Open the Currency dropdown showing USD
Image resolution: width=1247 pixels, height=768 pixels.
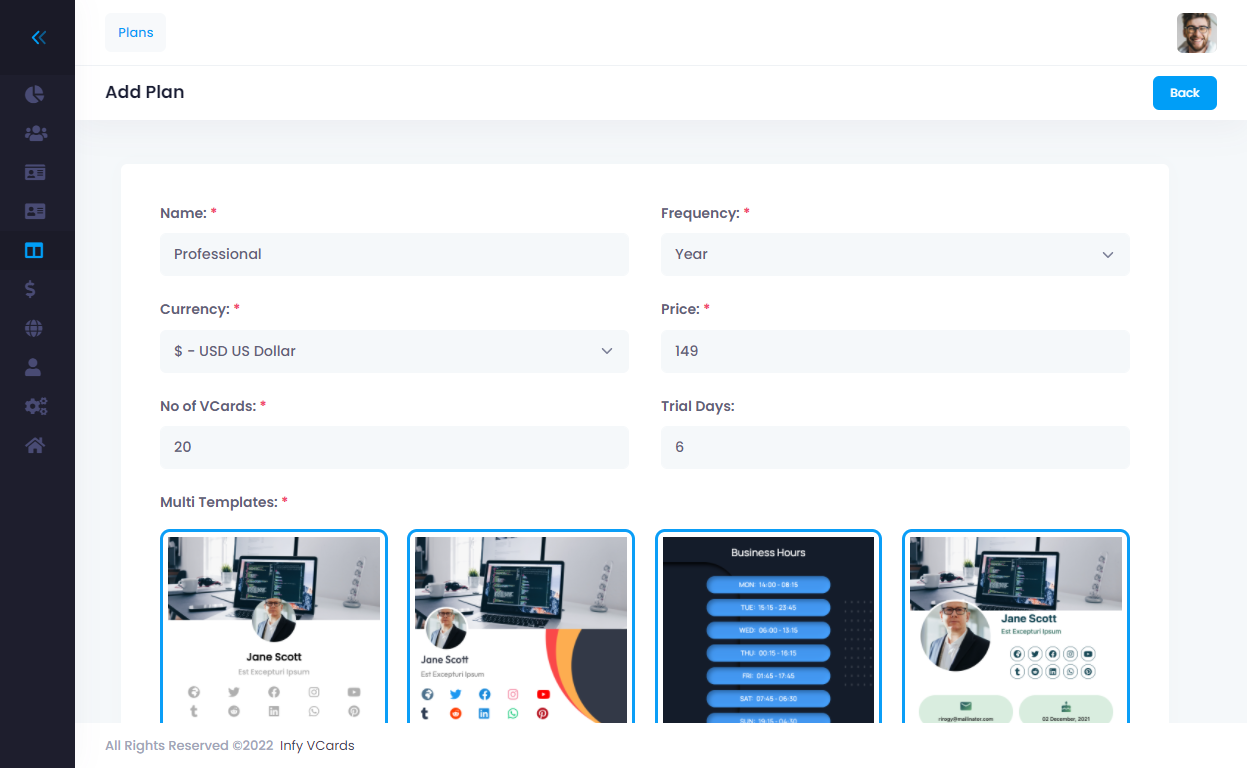coord(394,351)
